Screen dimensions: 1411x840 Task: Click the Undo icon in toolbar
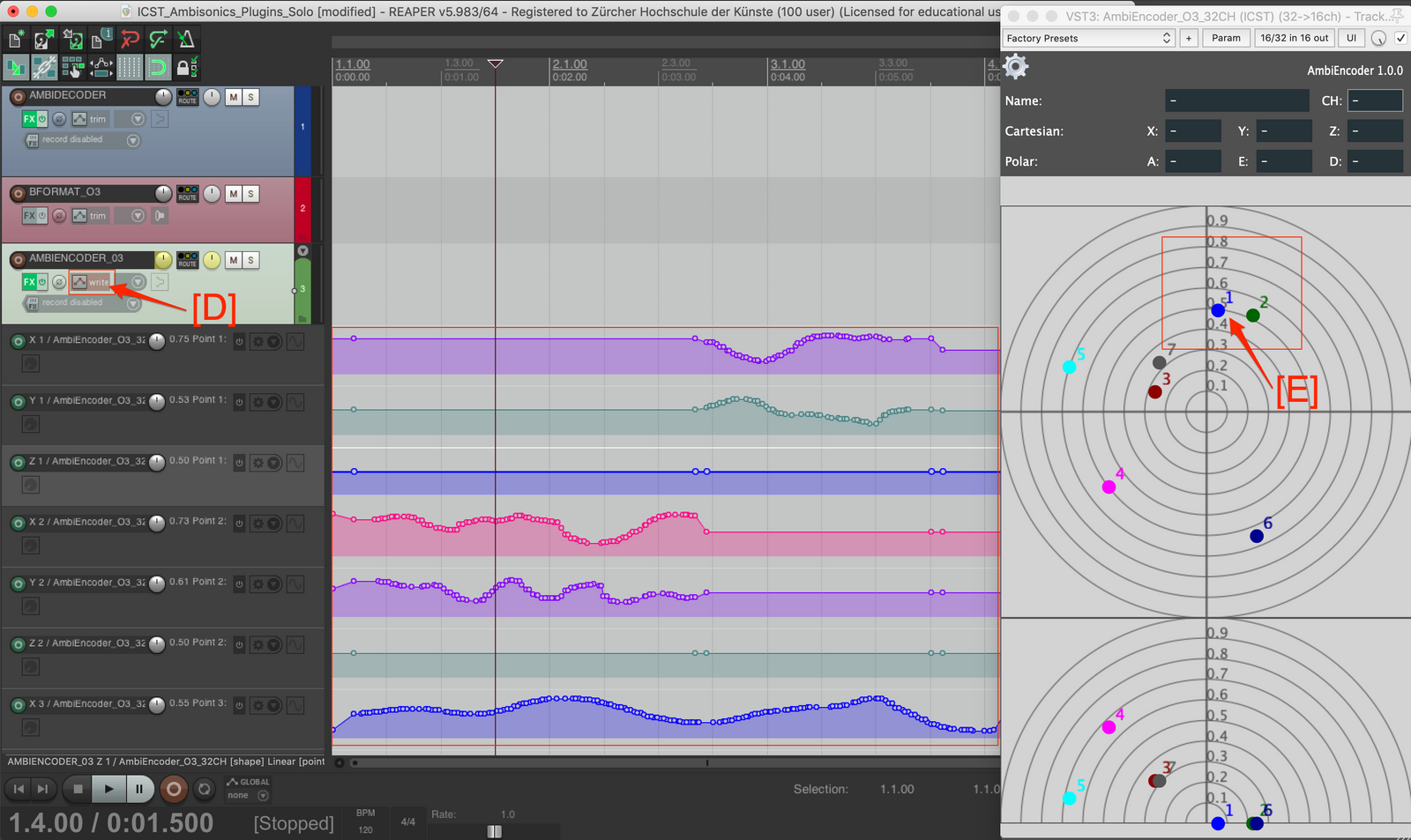(130, 40)
